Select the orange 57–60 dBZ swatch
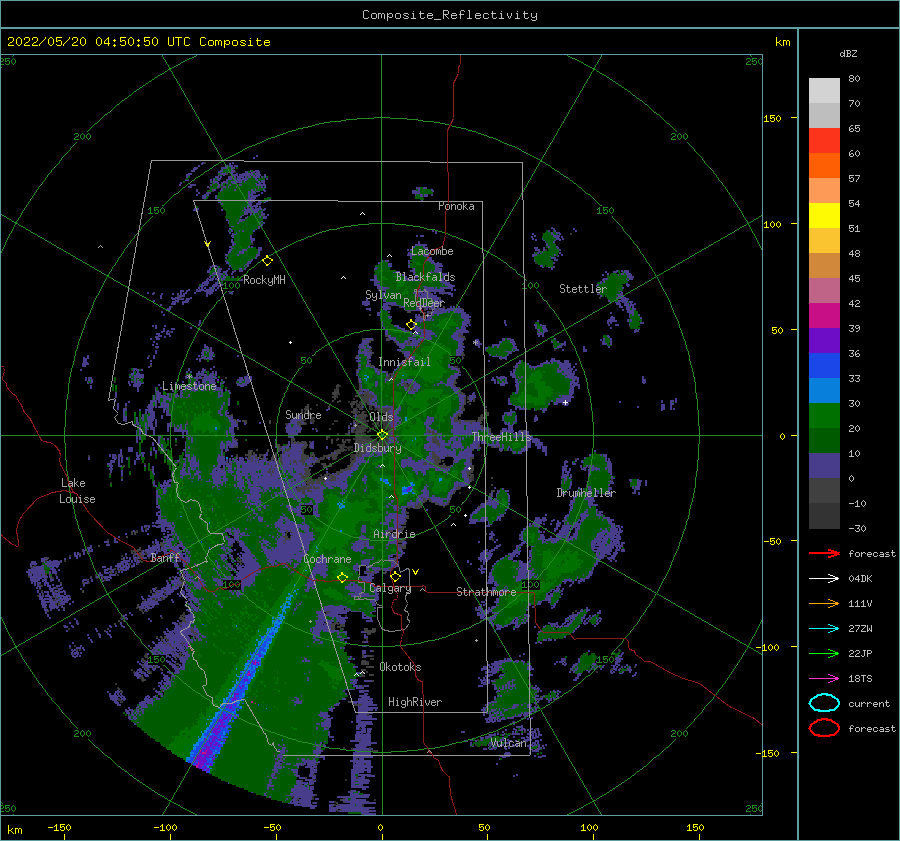Viewport: 900px width, 841px height. 824,166
